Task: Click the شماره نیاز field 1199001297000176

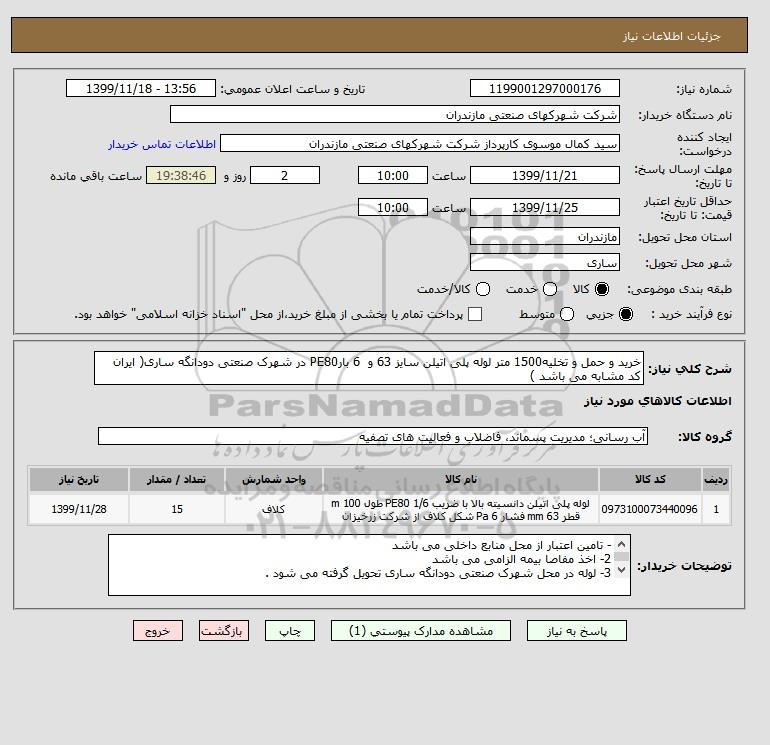Action: pos(545,88)
